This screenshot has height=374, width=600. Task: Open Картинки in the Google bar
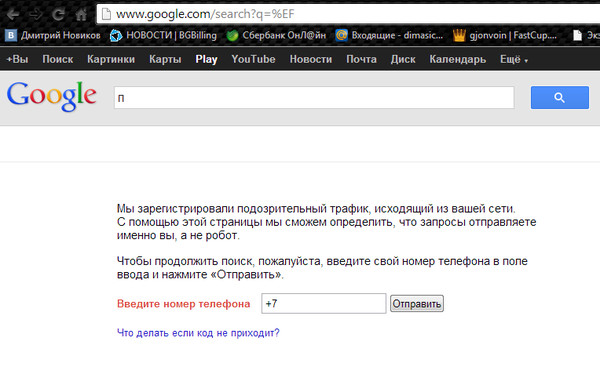(111, 59)
